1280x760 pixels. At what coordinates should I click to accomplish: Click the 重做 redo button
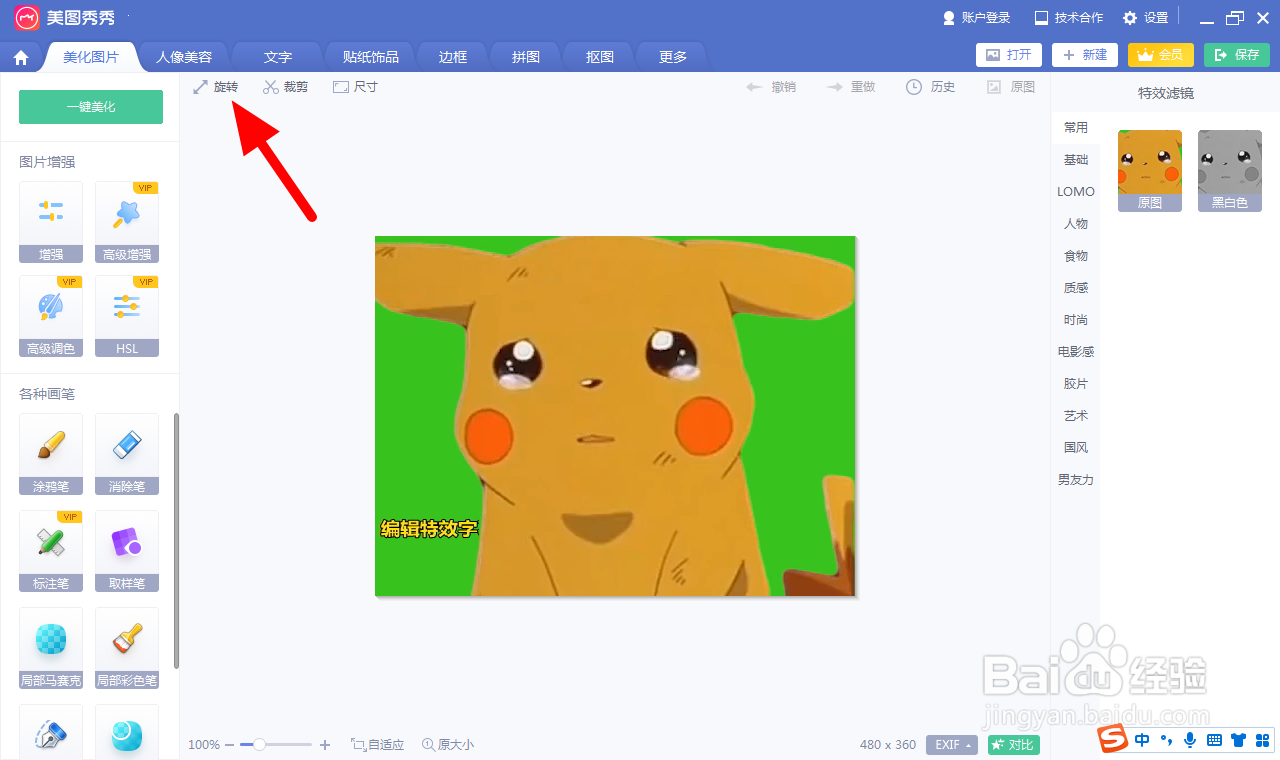pos(851,87)
